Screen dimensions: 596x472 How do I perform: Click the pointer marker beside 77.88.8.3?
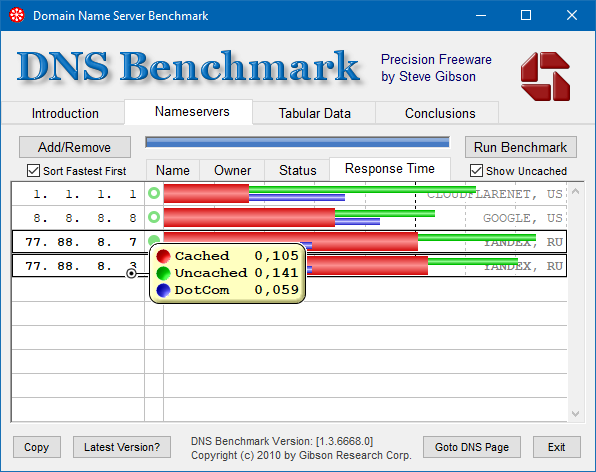tap(131, 273)
